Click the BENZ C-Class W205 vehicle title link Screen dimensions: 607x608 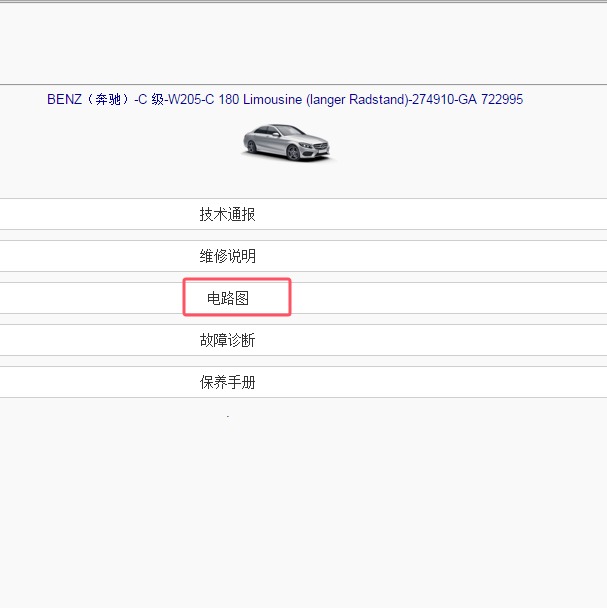(x=285, y=99)
